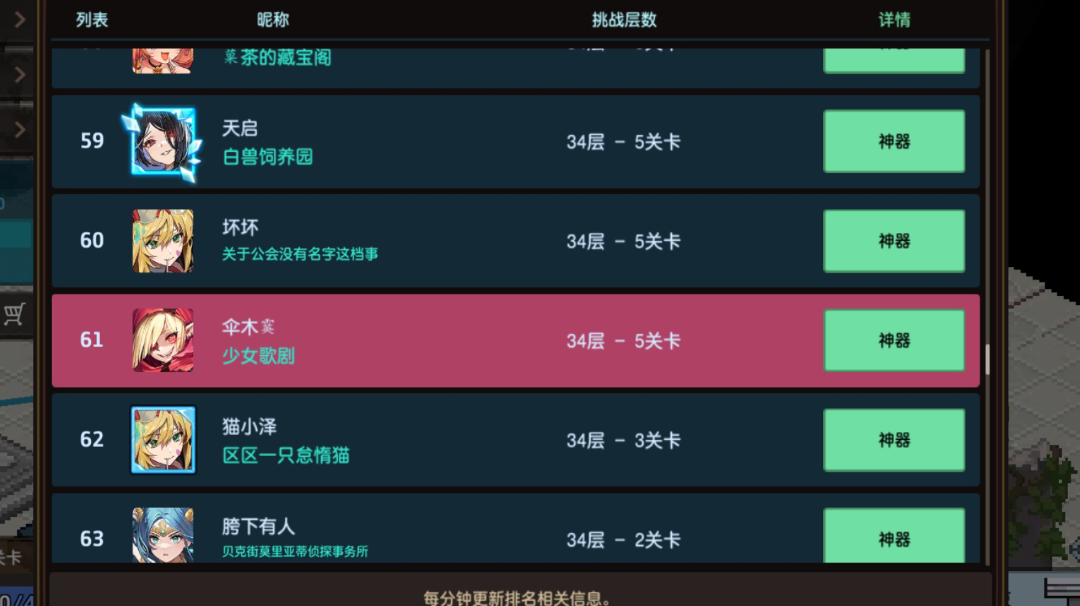Open the shopping cart icon on the left edge
The height and width of the screenshot is (606, 1080).
click(x=14, y=315)
